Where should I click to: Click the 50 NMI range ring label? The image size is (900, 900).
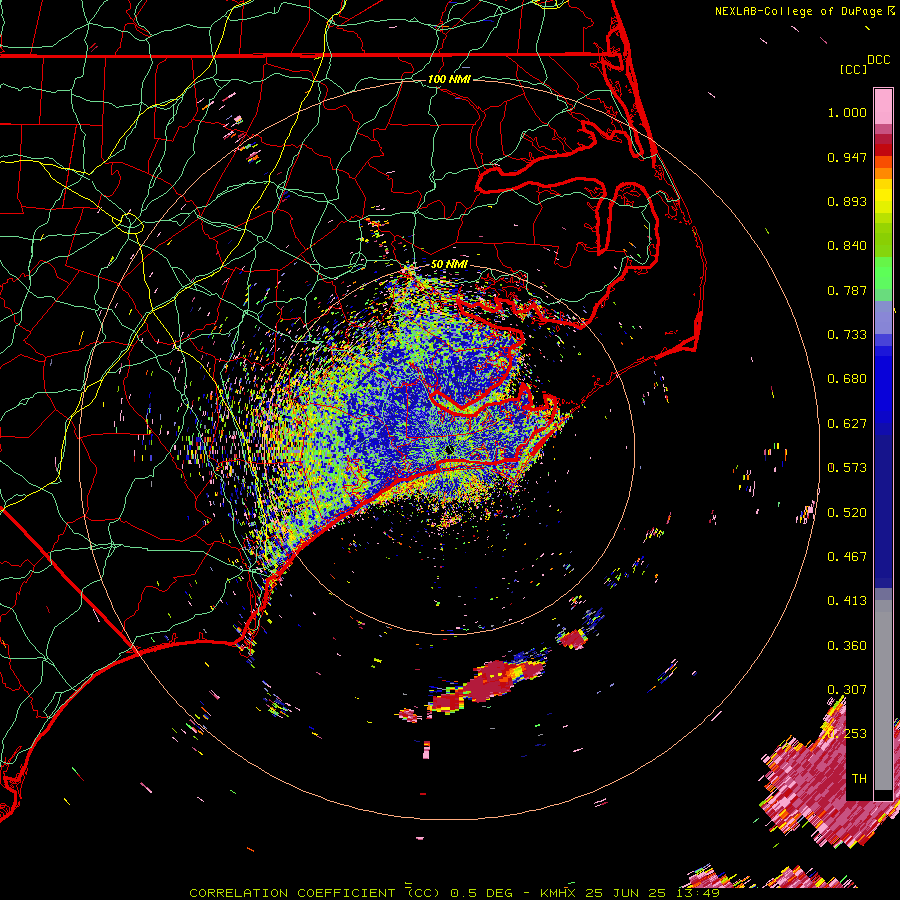(x=449, y=264)
